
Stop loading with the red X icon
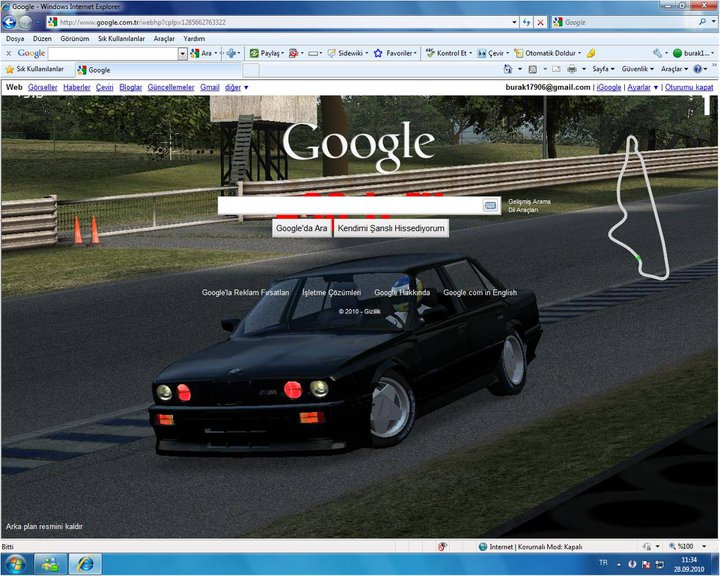540,22
